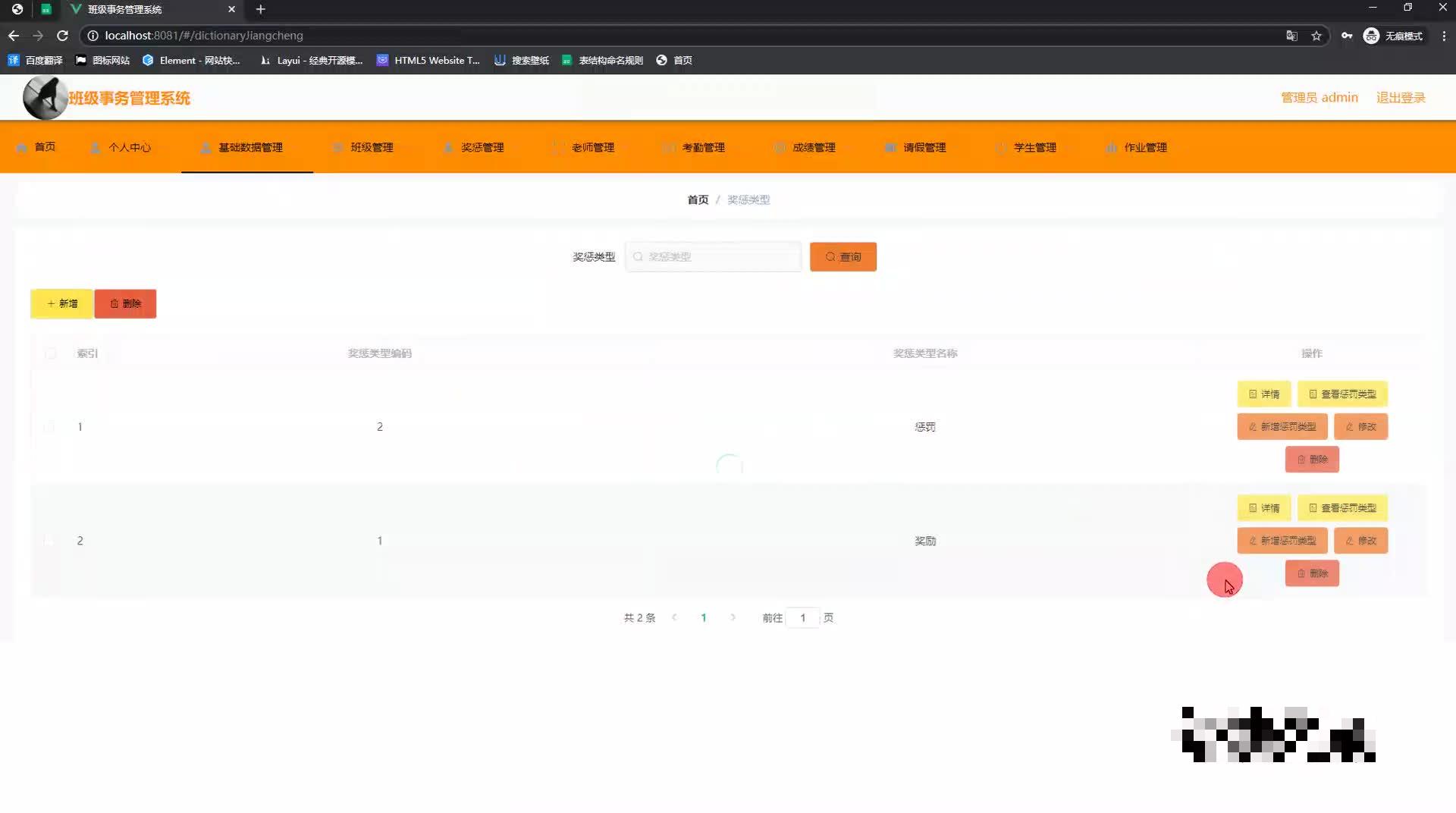Toggle the select-all checkbox in the table header
Image resolution: width=1456 pixels, height=813 pixels.
[50, 353]
